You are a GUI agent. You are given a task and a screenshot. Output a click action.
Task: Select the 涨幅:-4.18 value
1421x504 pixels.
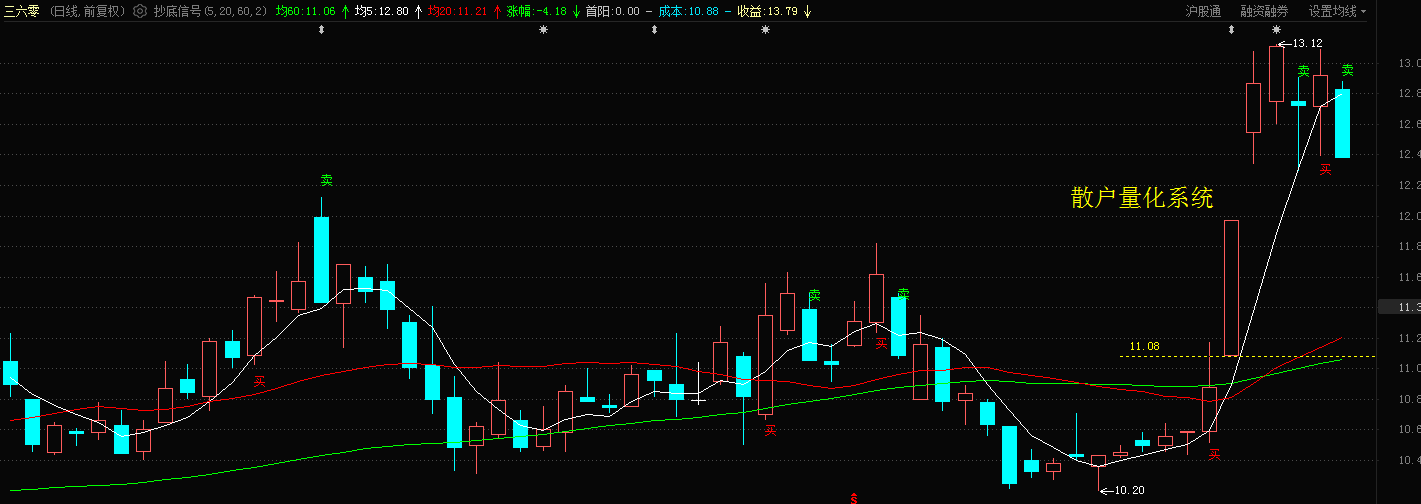point(536,12)
